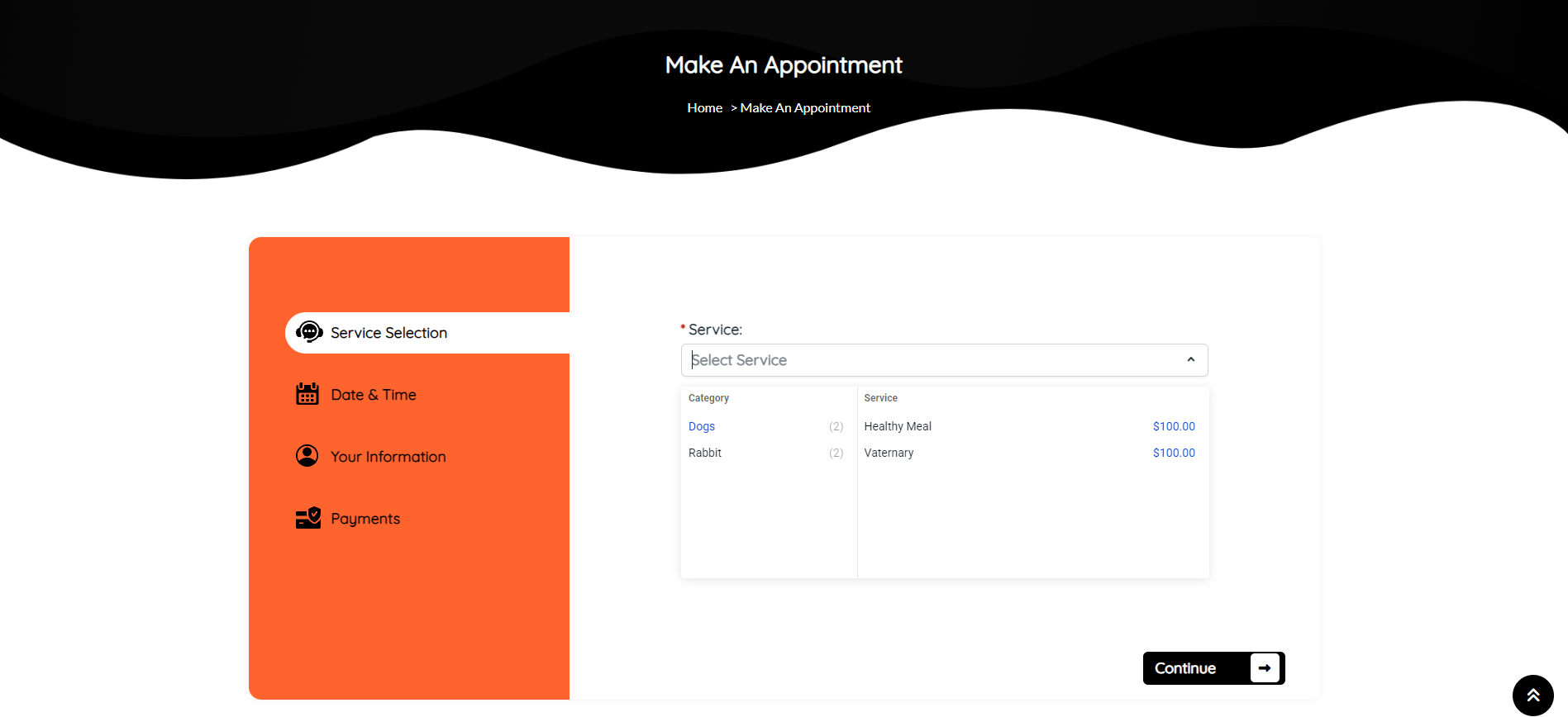Image resolution: width=1568 pixels, height=717 pixels.
Task: Select the Dogs category
Action: pos(702,426)
